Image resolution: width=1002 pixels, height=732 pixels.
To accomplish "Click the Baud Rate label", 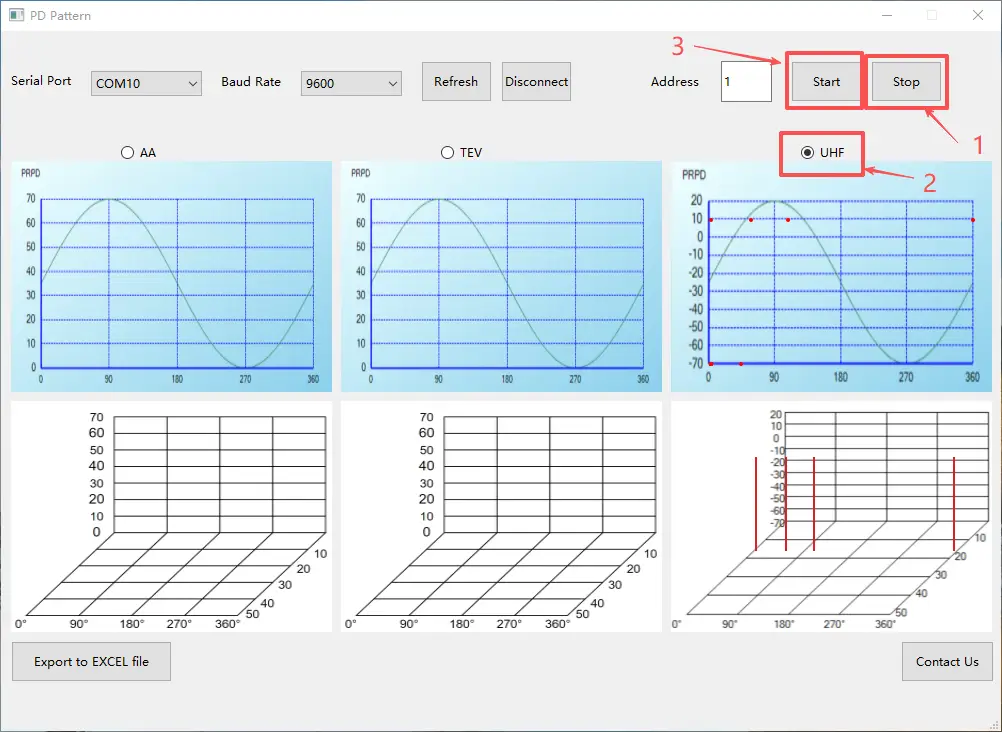I will (251, 81).
